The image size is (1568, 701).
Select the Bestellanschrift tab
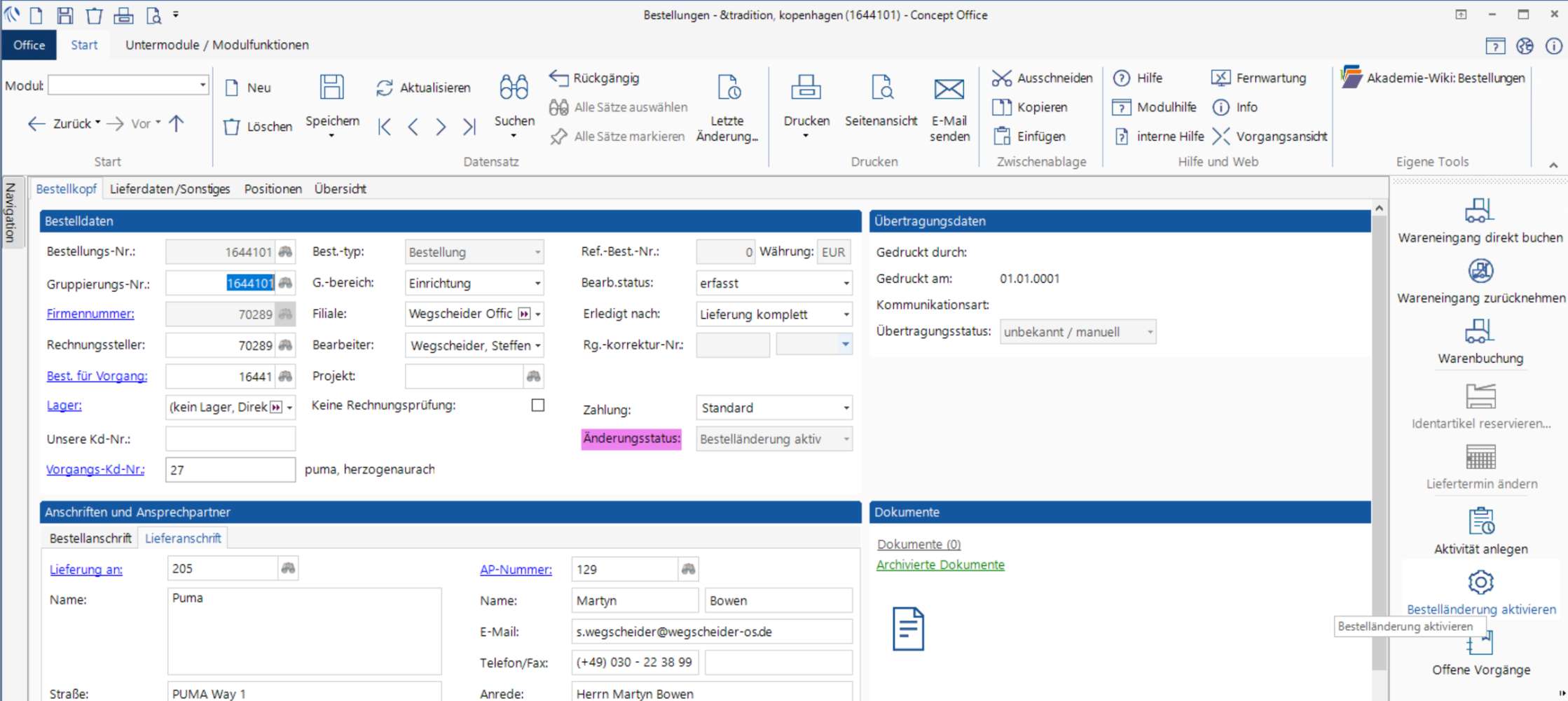point(90,538)
